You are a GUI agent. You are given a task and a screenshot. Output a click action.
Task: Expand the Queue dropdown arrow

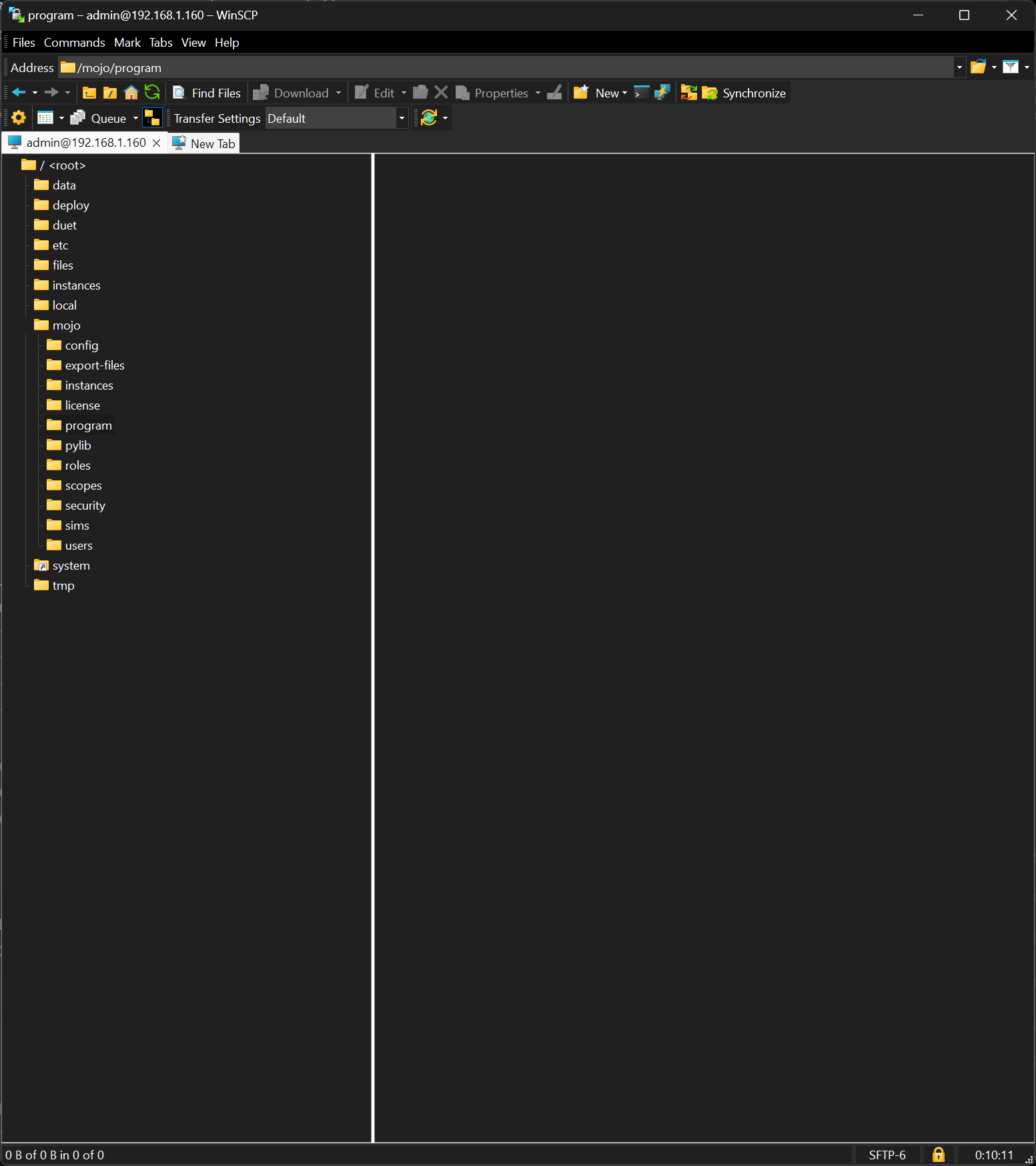tap(135, 118)
